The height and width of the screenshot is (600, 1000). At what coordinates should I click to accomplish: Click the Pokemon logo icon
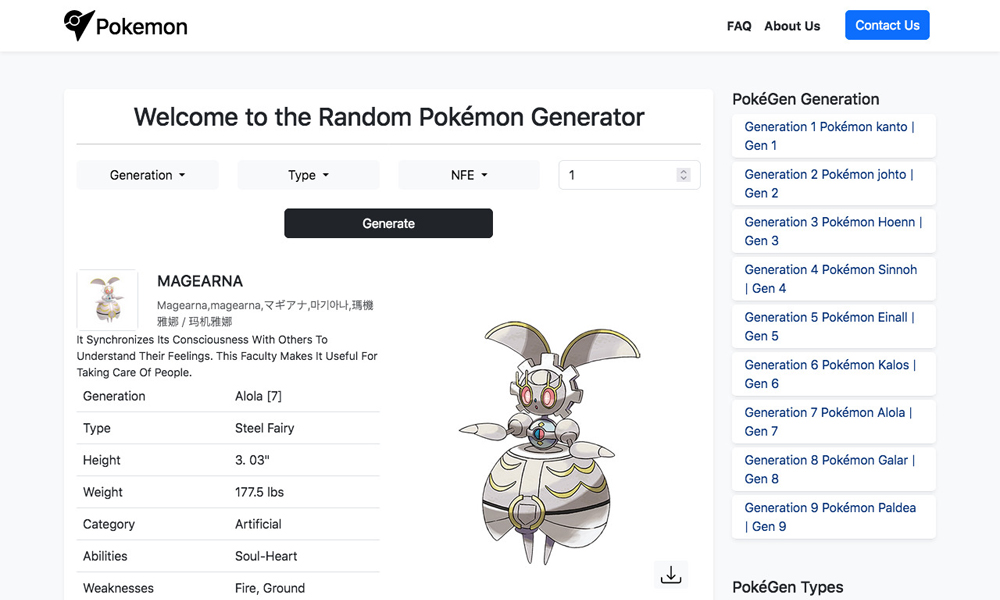point(79,26)
